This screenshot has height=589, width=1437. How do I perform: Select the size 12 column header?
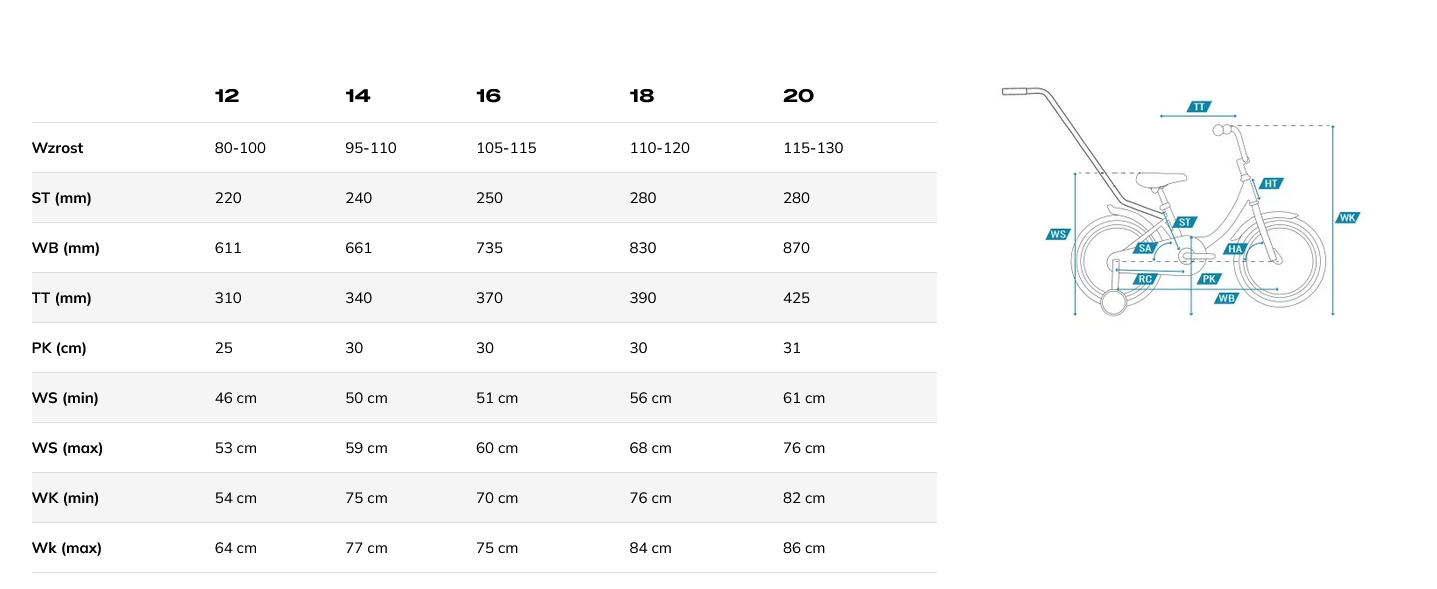(x=227, y=96)
